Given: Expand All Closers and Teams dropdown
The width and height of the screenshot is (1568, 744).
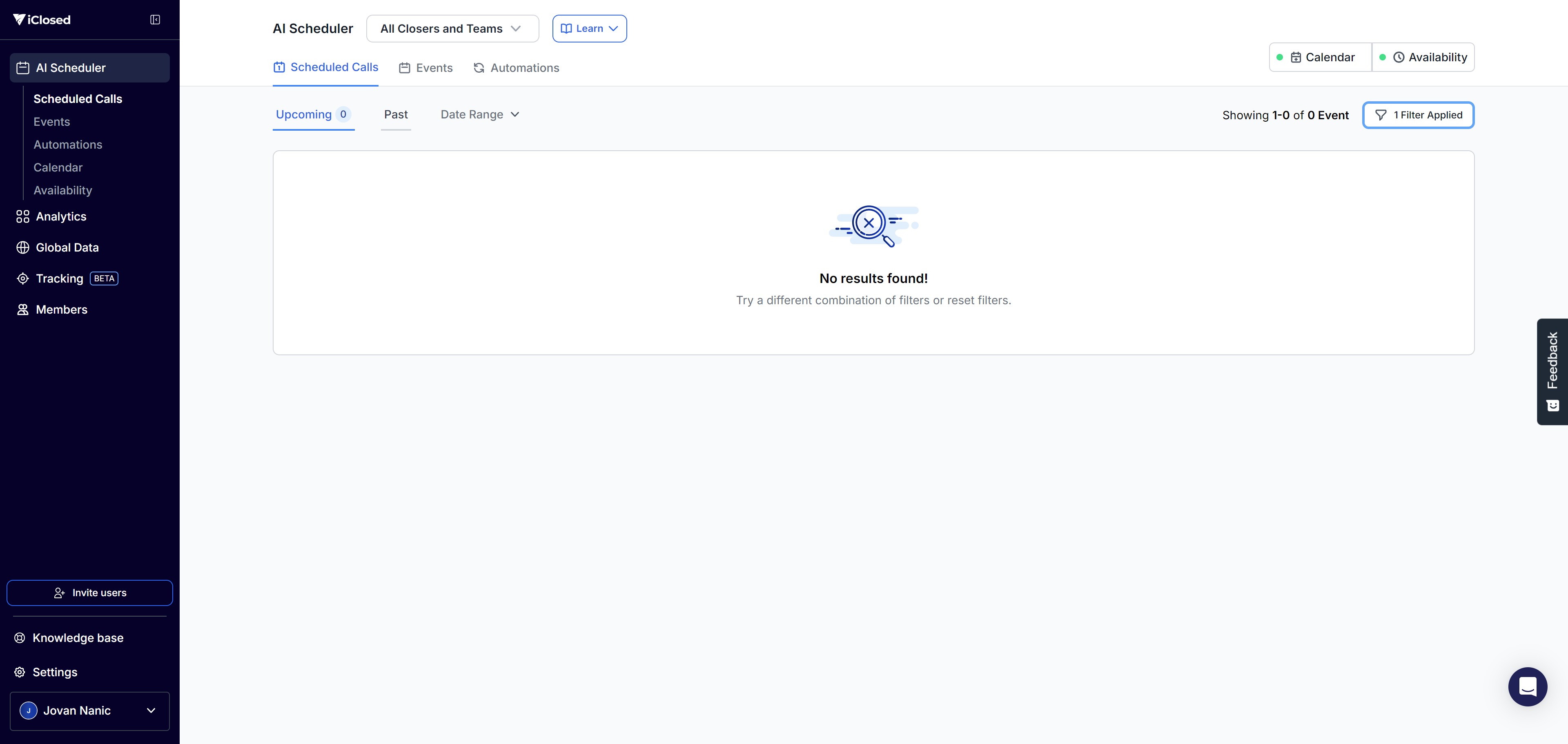Looking at the screenshot, I should pyautogui.click(x=452, y=29).
